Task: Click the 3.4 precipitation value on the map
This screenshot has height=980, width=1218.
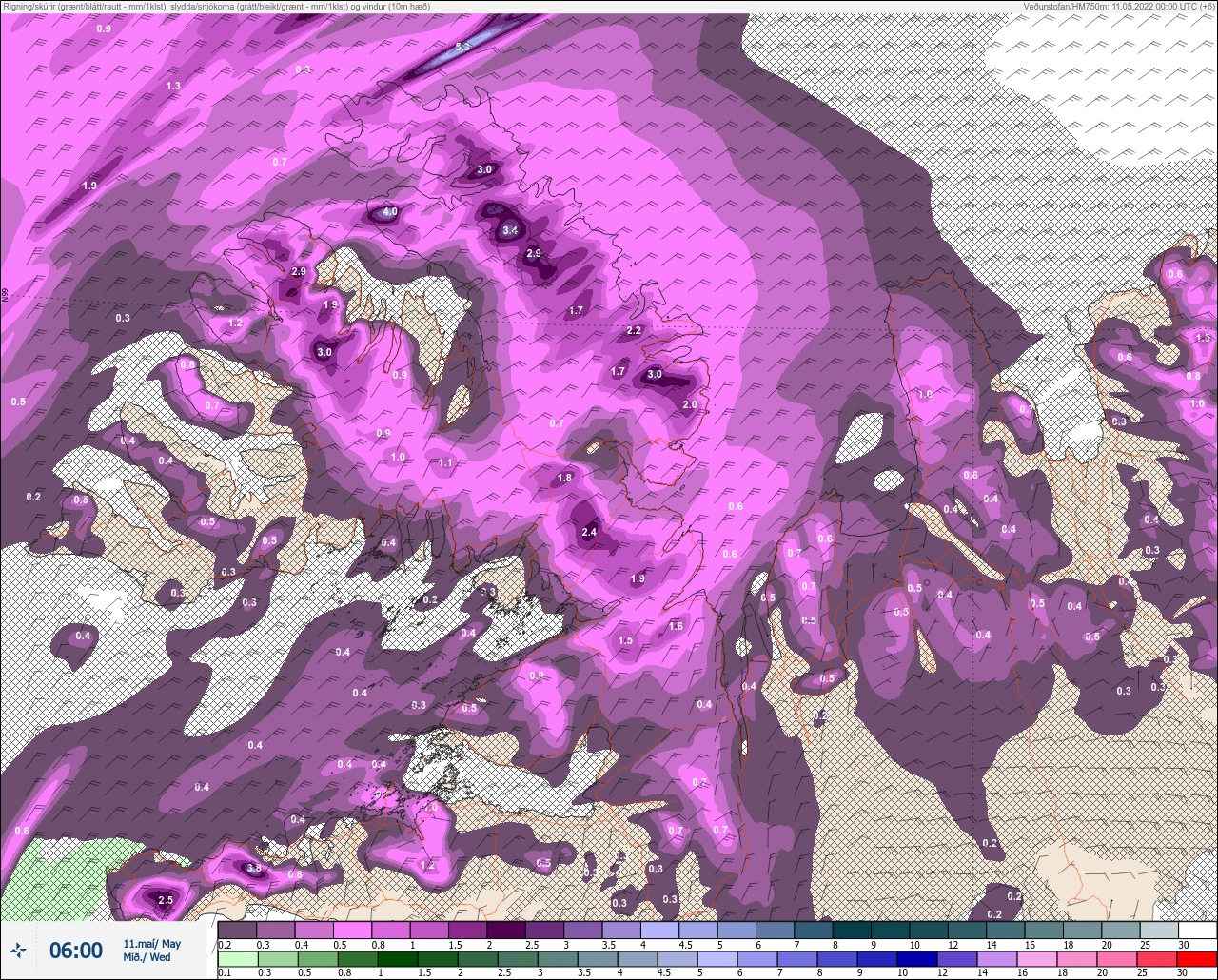Action: pyautogui.click(x=510, y=230)
